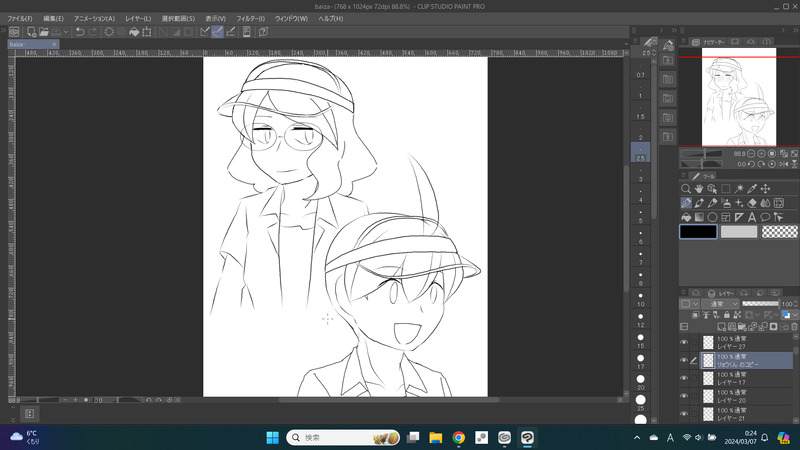Image resolution: width=800 pixels, height=450 pixels.
Task: Click Undo in the command bar
Action: click(x=80, y=32)
